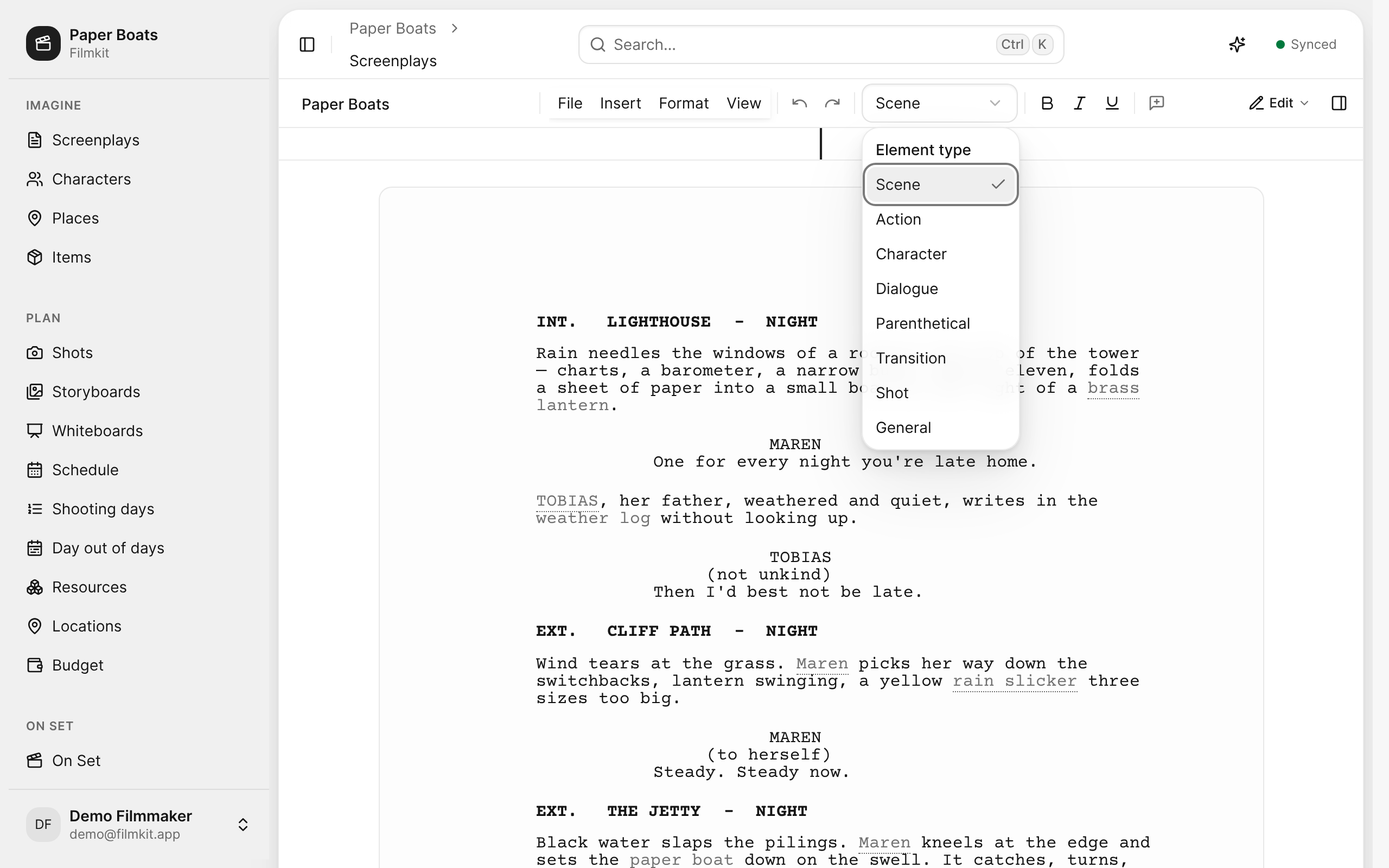The image size is (1389, 868).
Task: Select General element type
Action: click(940, 427)
